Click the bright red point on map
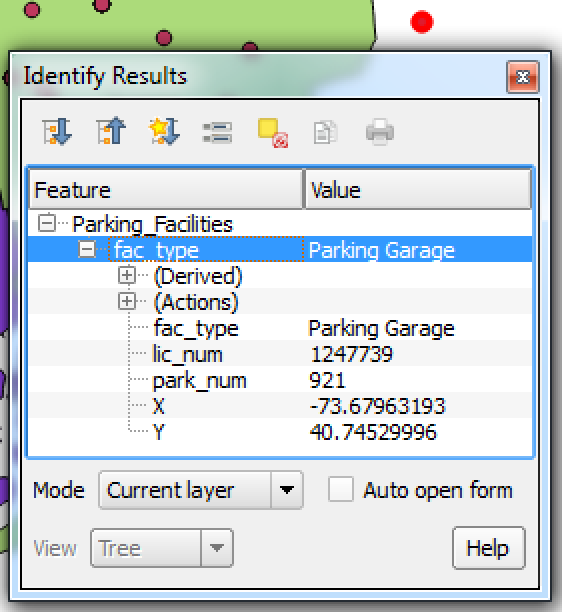This screenshot has height=612, width=562. (x=422, y=22)
